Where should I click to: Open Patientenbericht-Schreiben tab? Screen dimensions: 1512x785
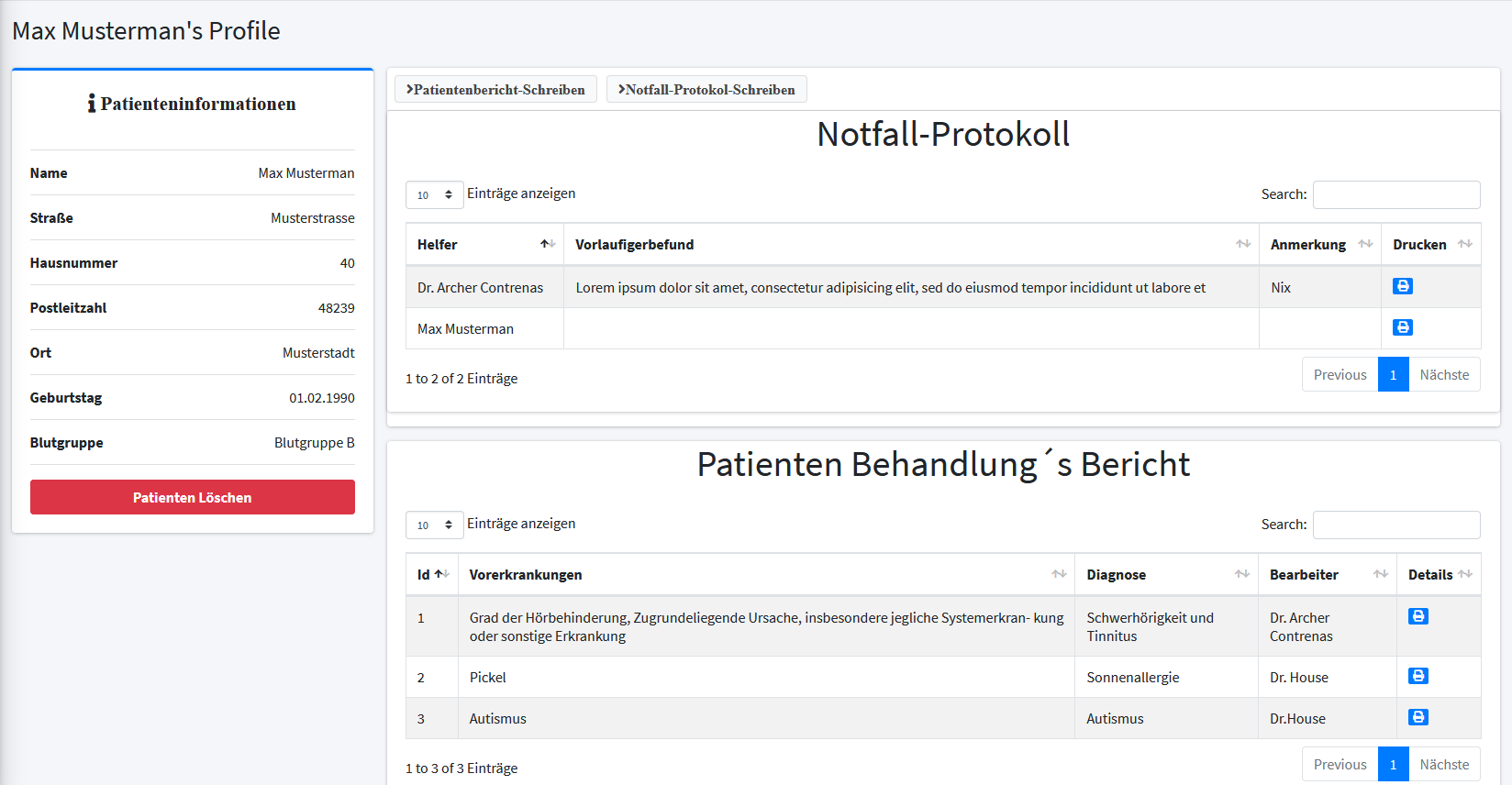(x=495, y=89)
